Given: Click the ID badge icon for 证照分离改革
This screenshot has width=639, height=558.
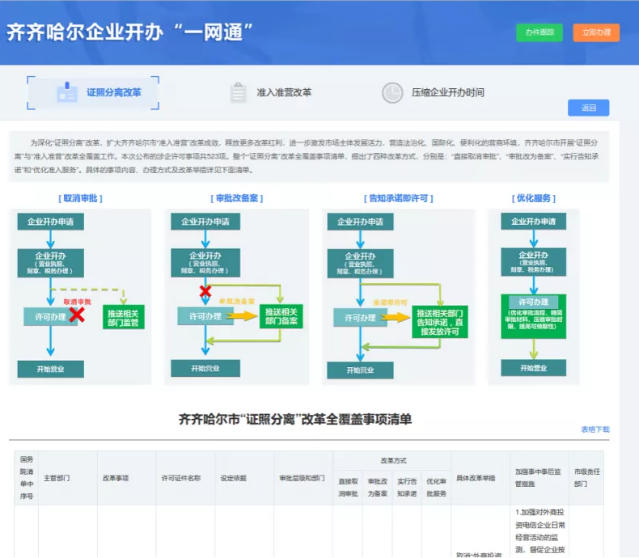Looking at the screenshot, I should (x=66, y=93).
